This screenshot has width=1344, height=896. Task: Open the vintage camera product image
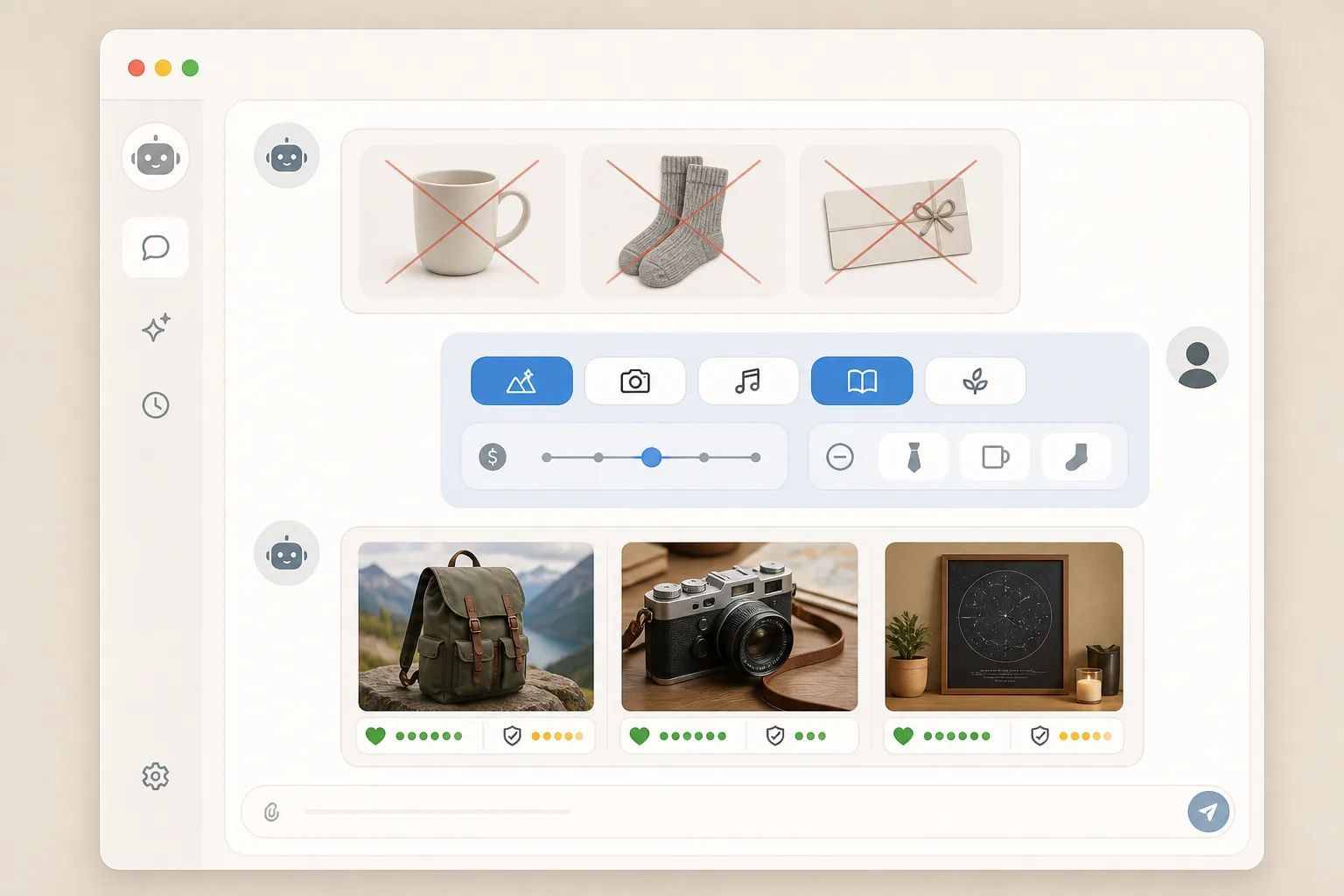[x=739, y=626]
